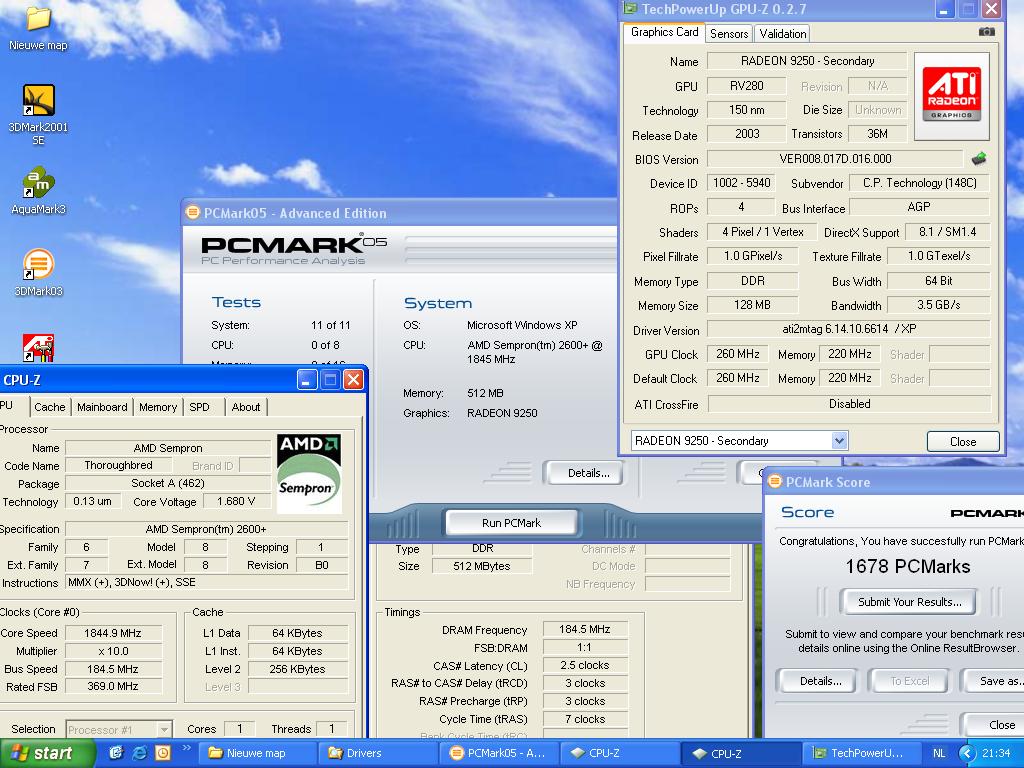Click the GPU-Z BIOS save chip icon

coord(978,159)
